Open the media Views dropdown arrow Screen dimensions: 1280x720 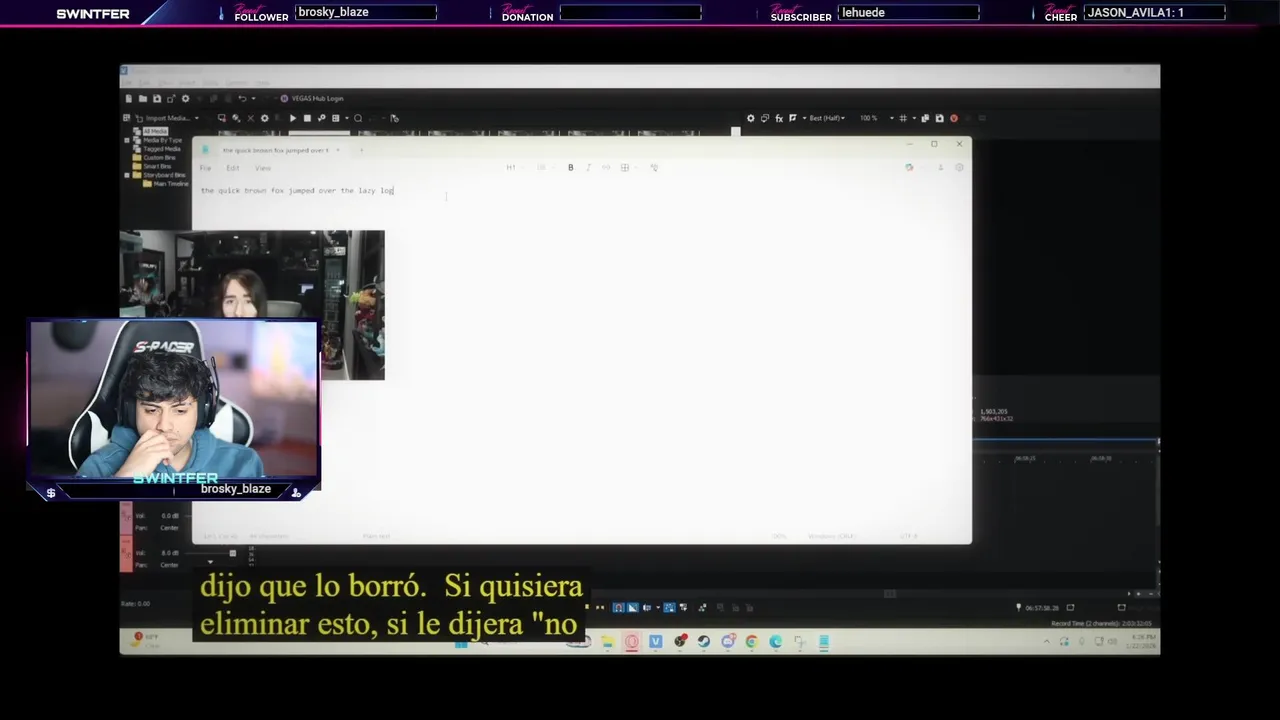tap(347, 118)
